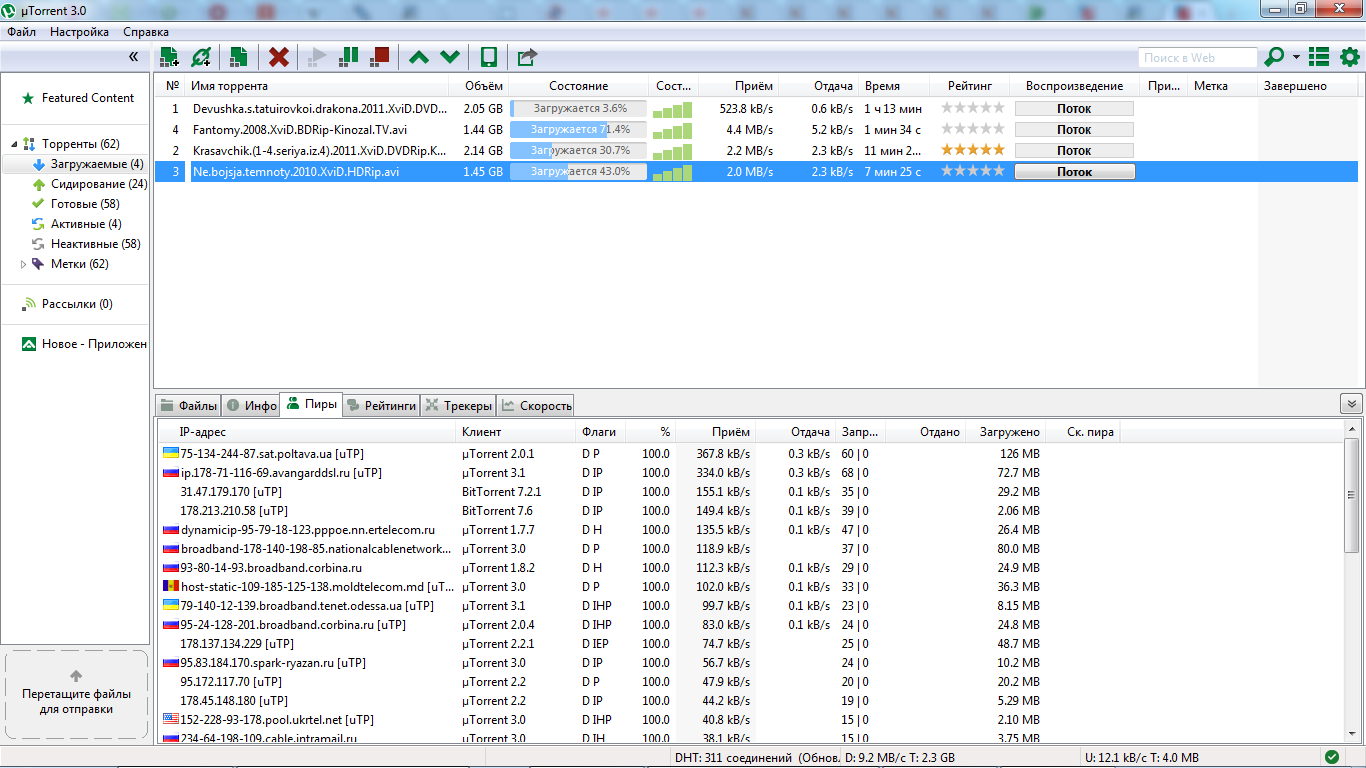Image resolution: width=1366 pixels, height=768 pixels.
Task: Sort peers by Клиент column header
Action: point(516,432)
